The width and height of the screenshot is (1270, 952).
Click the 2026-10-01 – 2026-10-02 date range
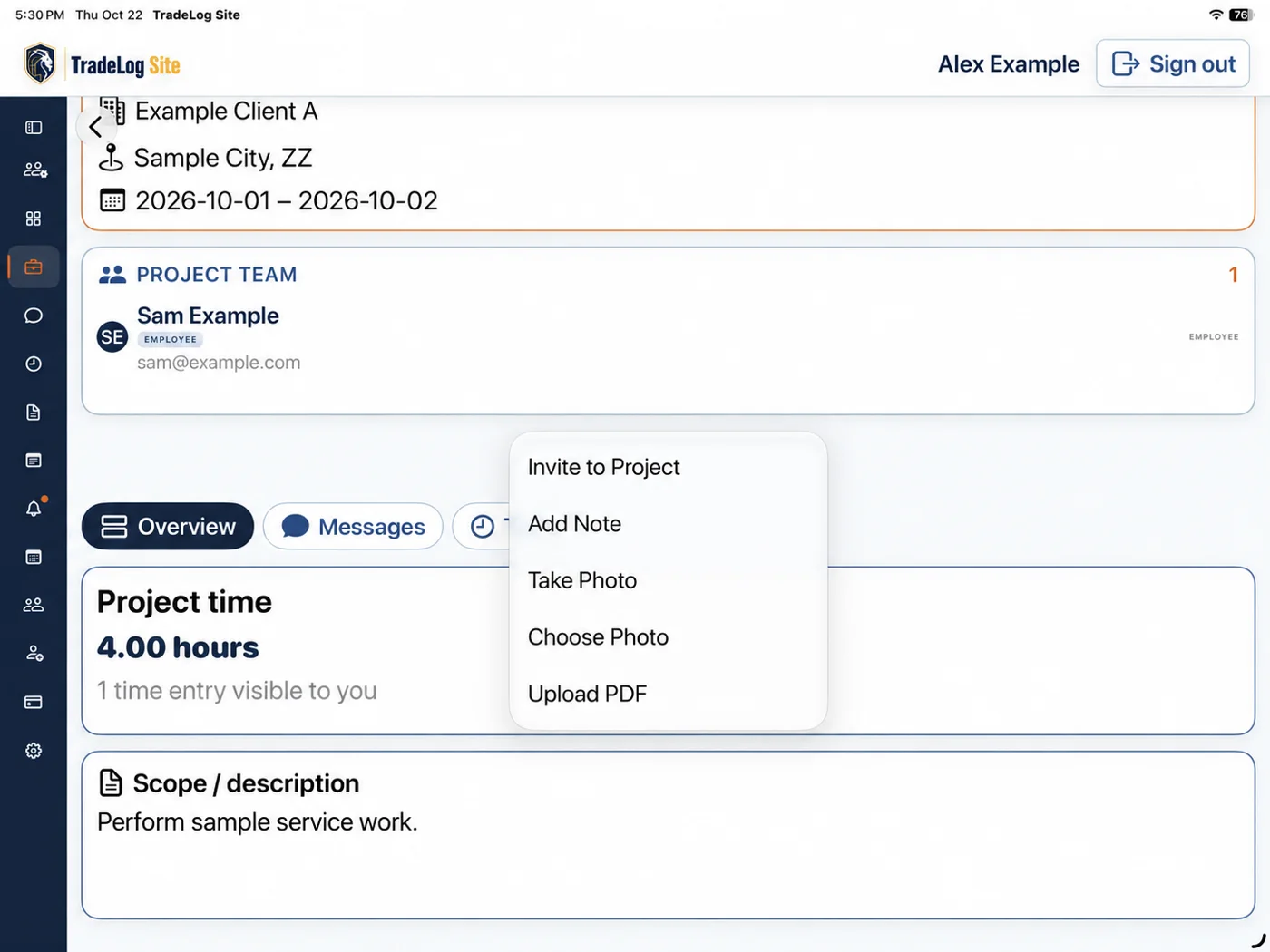287,200
